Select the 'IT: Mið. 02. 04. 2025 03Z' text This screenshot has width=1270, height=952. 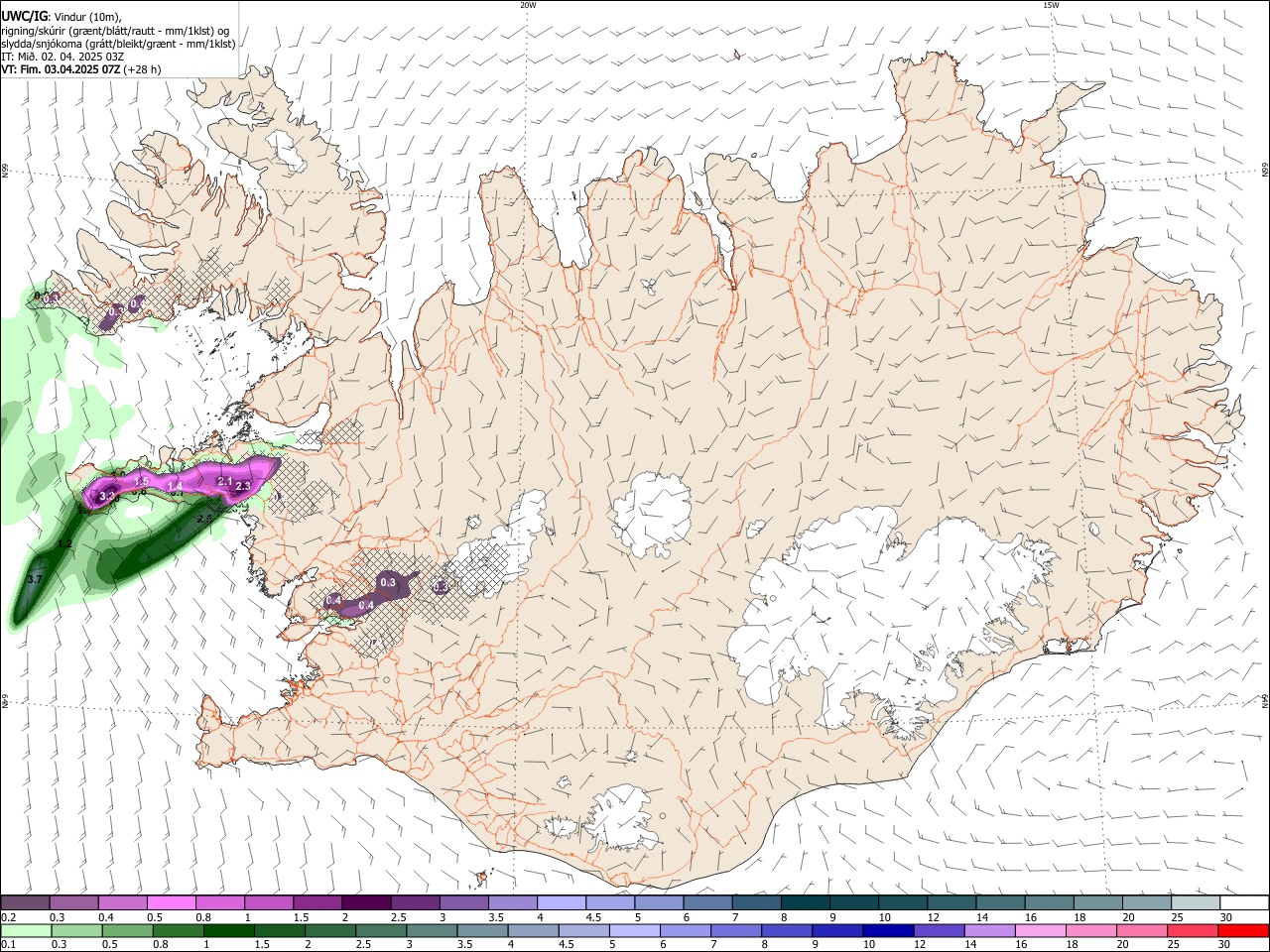[x=63, y=57]
